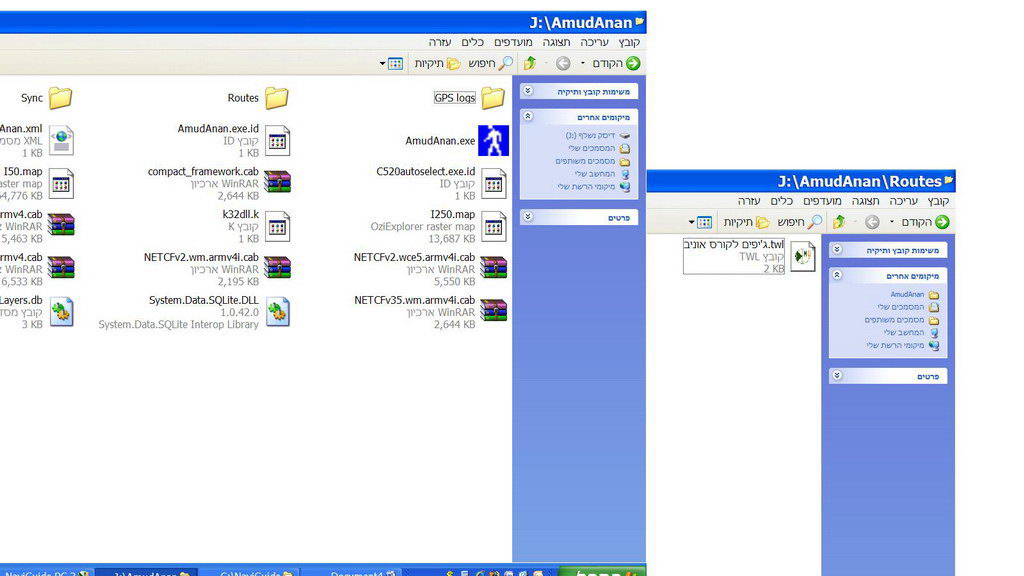Select the NETCFv2.wm.armv4i.cab archive icon
The width and height of the screenshot is (1024, 576).
277,267
